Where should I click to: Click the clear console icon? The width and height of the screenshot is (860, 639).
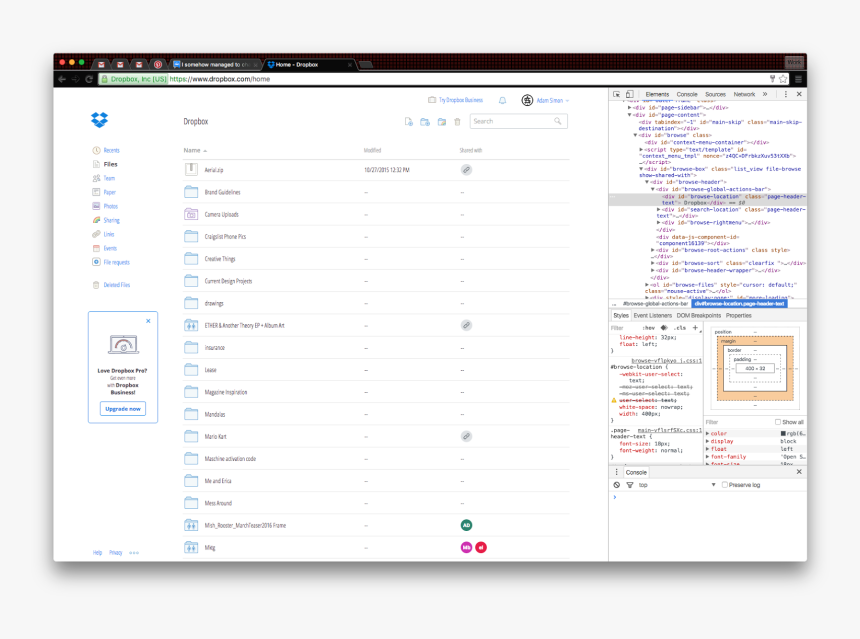point(617,485)
